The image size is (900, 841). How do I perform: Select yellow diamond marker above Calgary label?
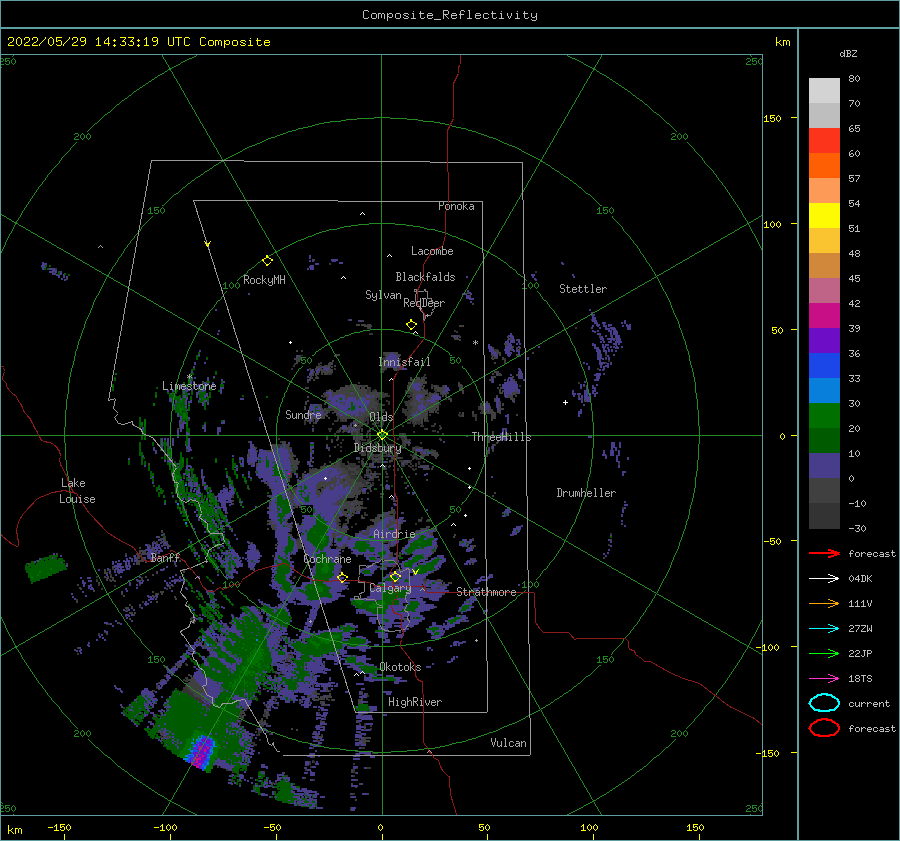395,576
